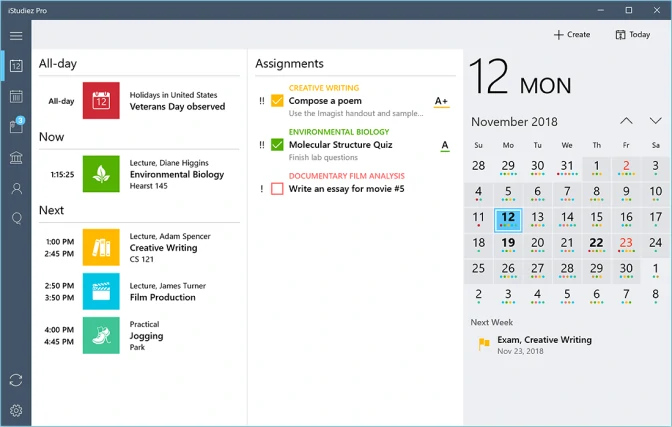The width and height of the screenshot is (672, 427).
Task: Open the A grade on Molecular Structure Quiz
Action: tap(445, 146)
